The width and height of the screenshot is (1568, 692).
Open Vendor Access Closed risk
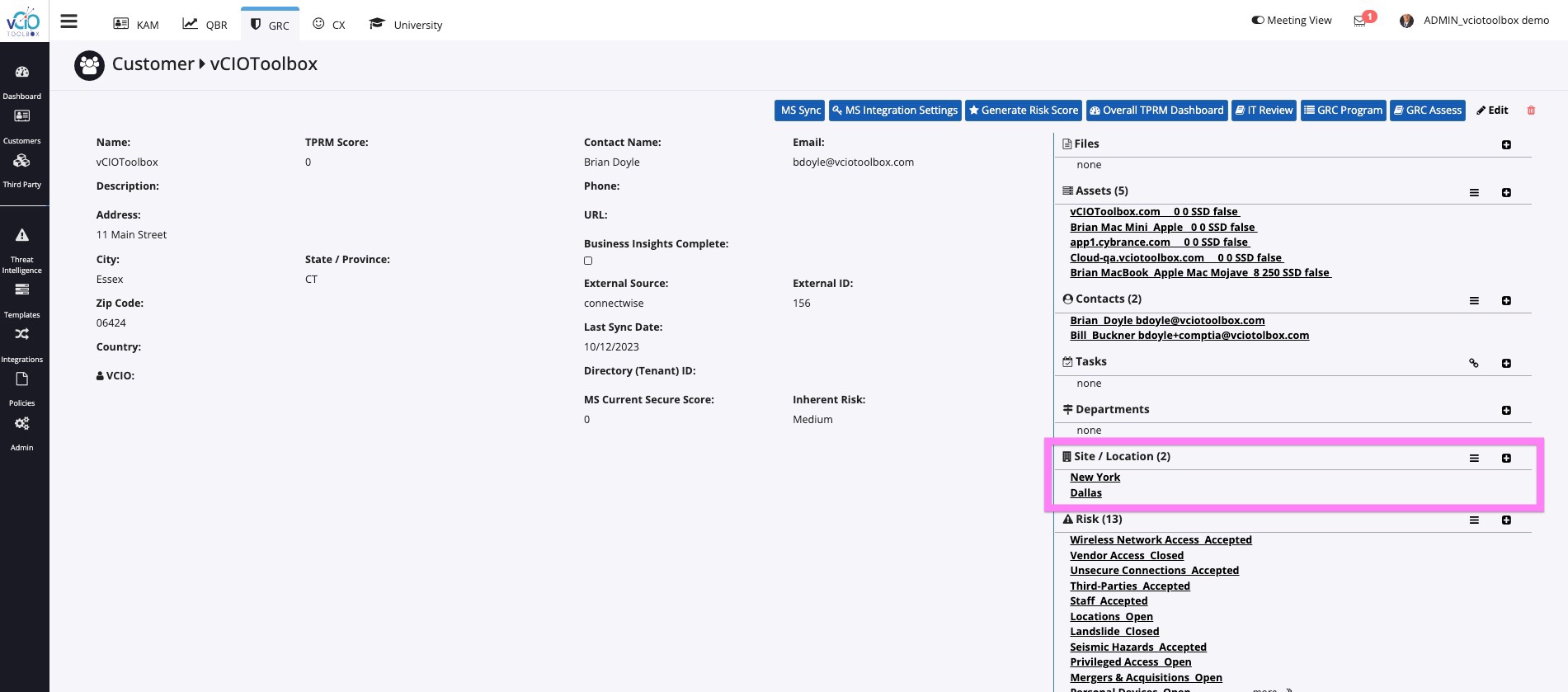pyautogui.click(x=1127, y=556)
